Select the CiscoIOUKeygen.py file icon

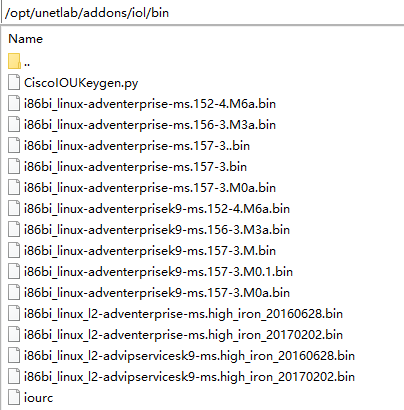pyautogui.click(x=14, y=82)
